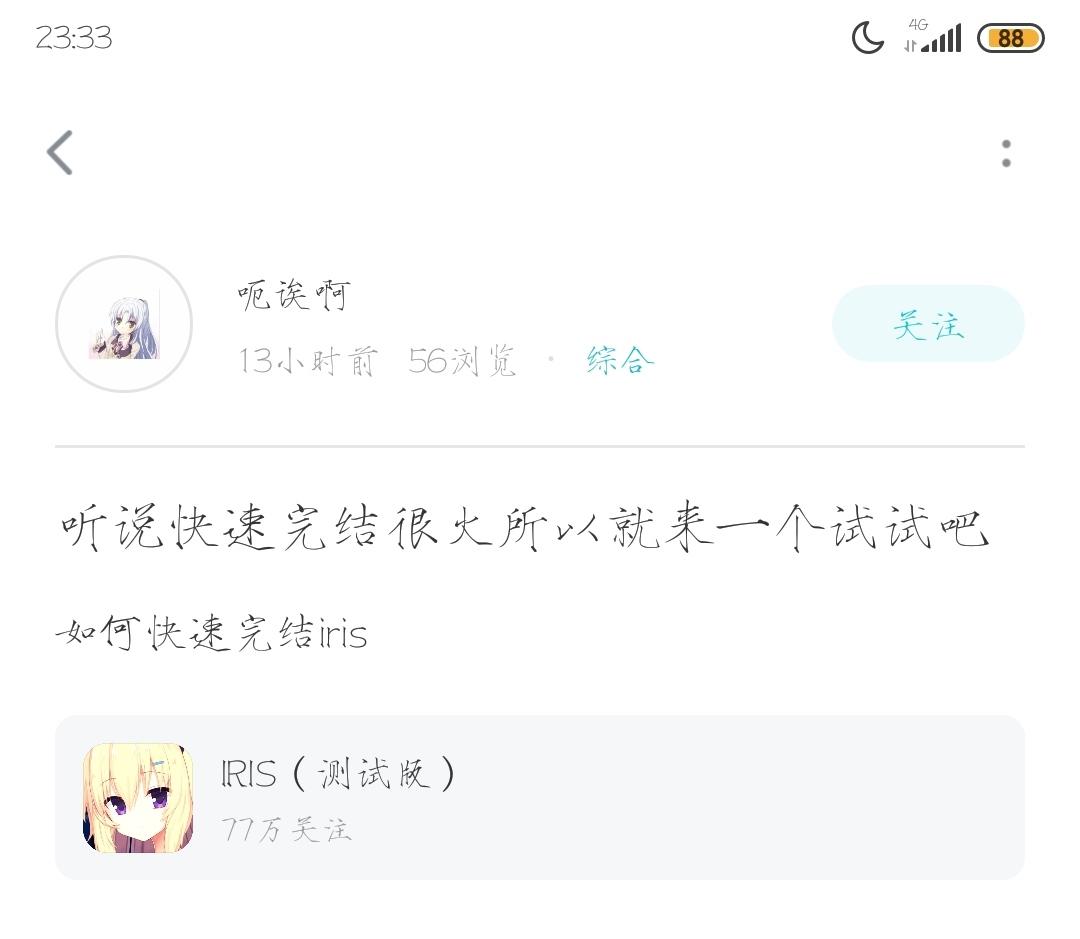Tap the back arrow icon
Viewport: 1080px width, 939px height.
pyautogui.click(x=60, y=152)
